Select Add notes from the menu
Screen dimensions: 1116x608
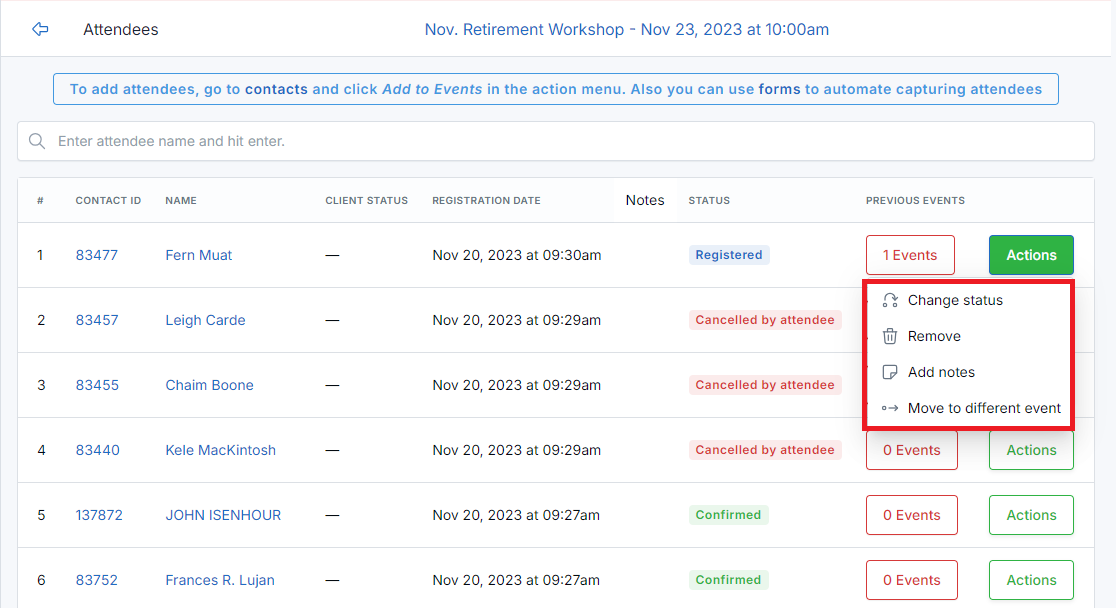coord(941,372)
